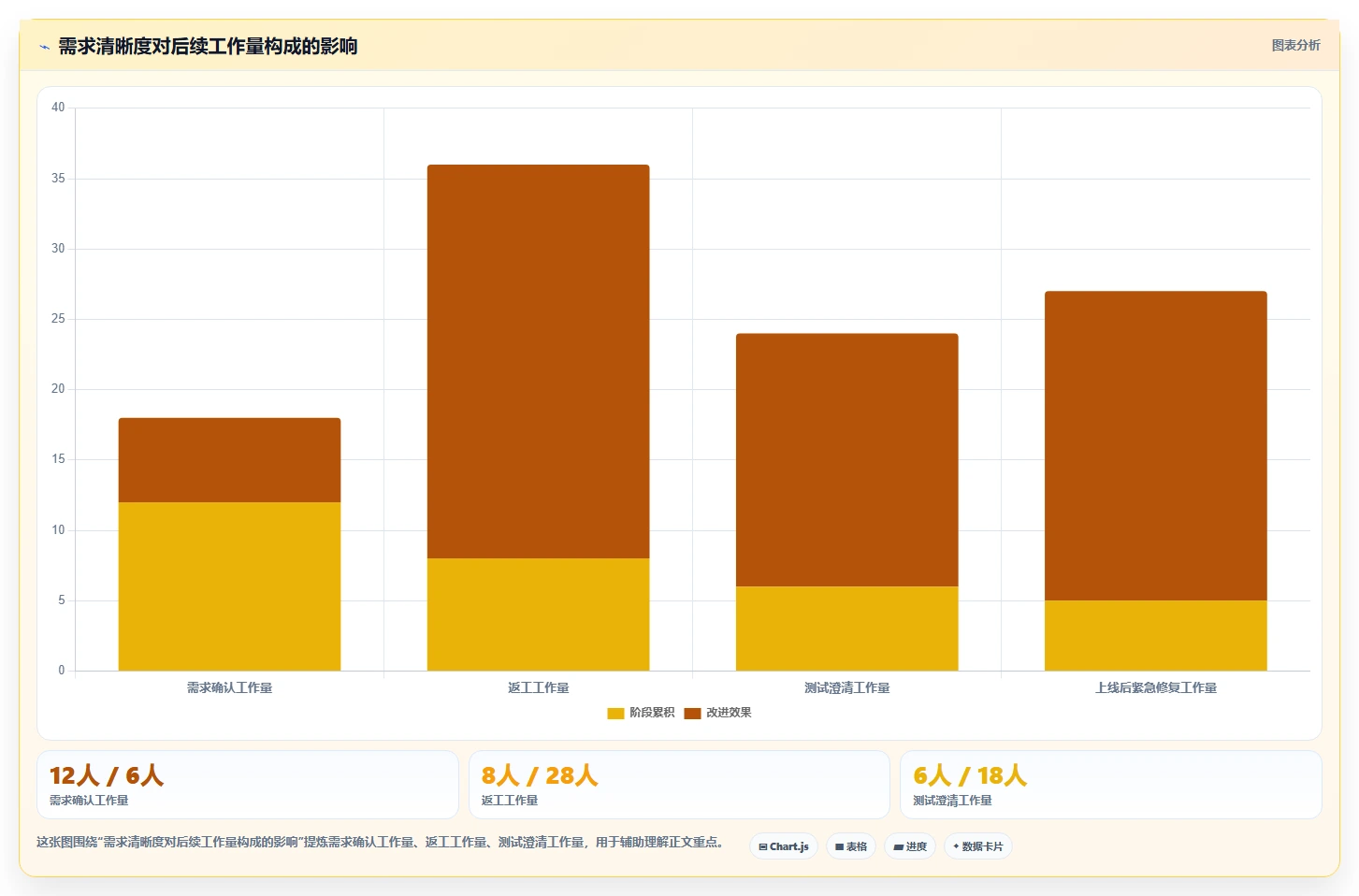Select the 表格 tag
This screenshot has height=896, width=1359.
tap(851, 846)
